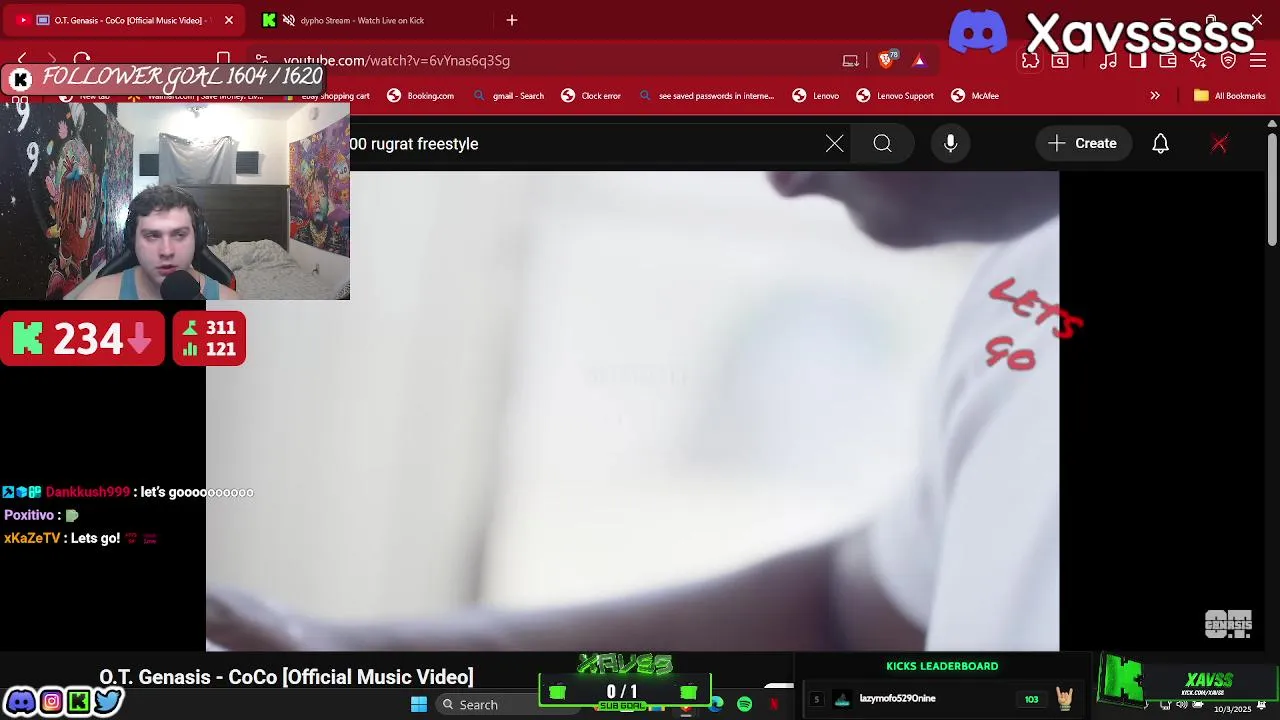Run YouTube search with magnifier icon
The width and height of the screenshot is (1280, 720).
point(883,144)
